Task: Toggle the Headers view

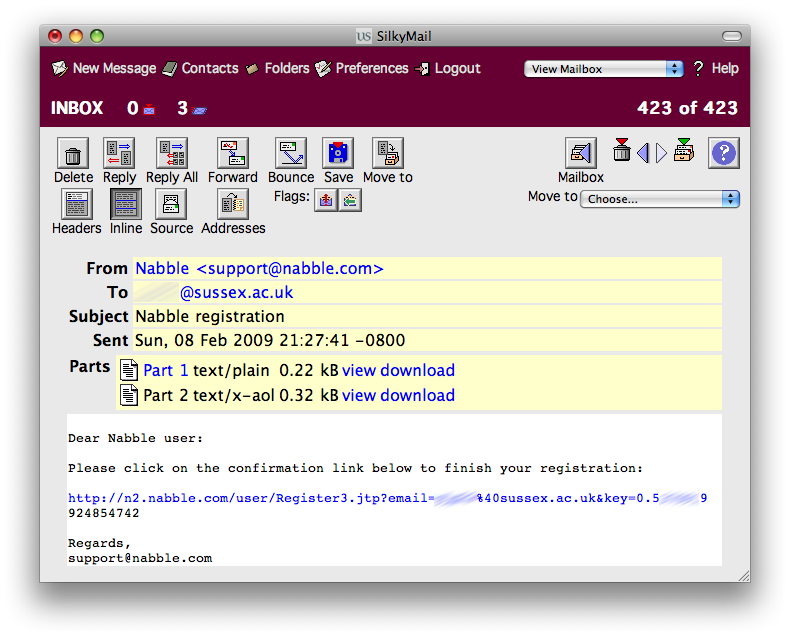Action: (76, 204)
